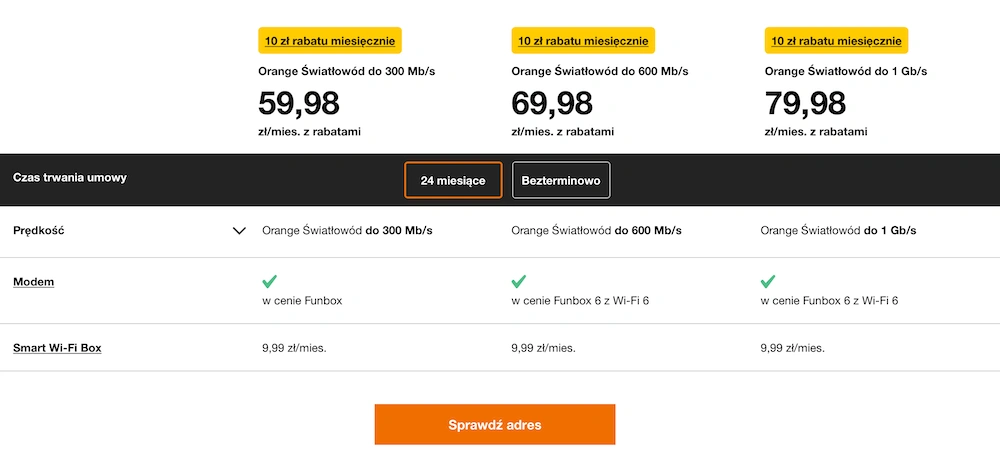Open 10 zł rabatu badge for 600 Mb/s plan
This screenshot has width=1000, height=462.
click(x=583, y=41)
